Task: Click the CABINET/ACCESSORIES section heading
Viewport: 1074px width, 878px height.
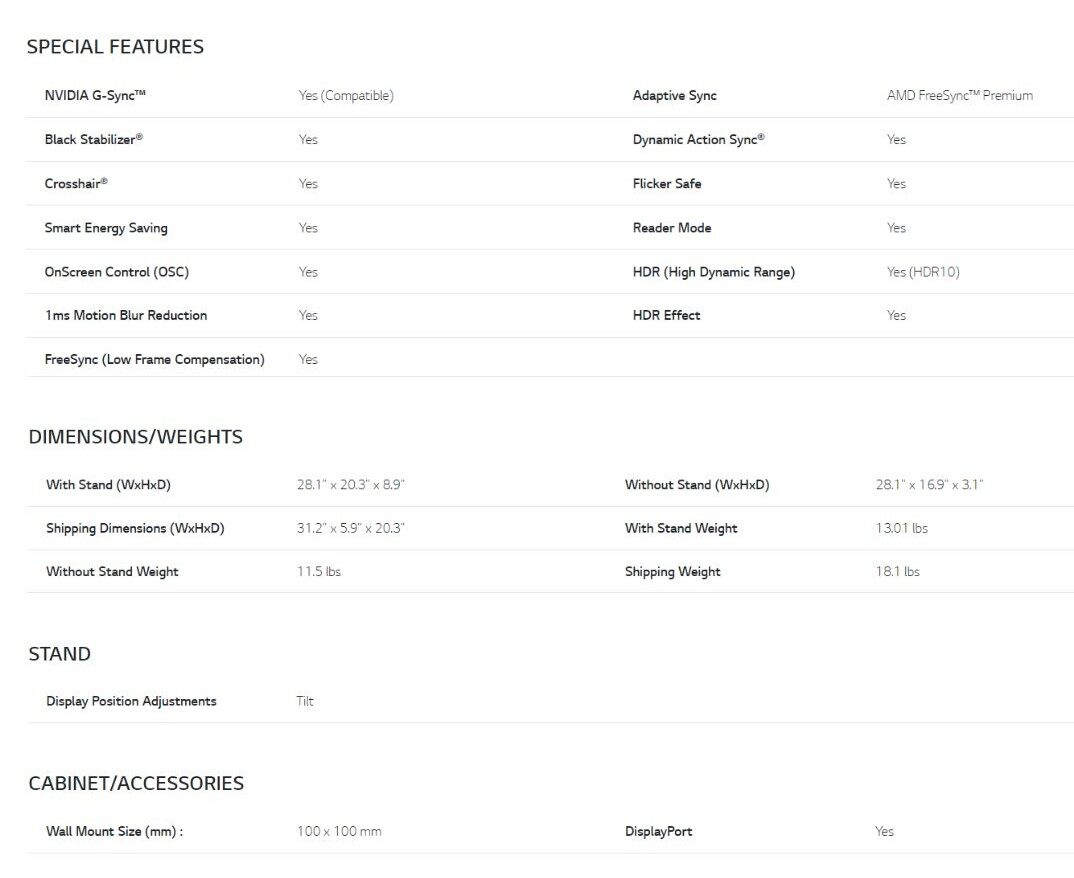Action: pyautogui.click(x=136, y=784)
